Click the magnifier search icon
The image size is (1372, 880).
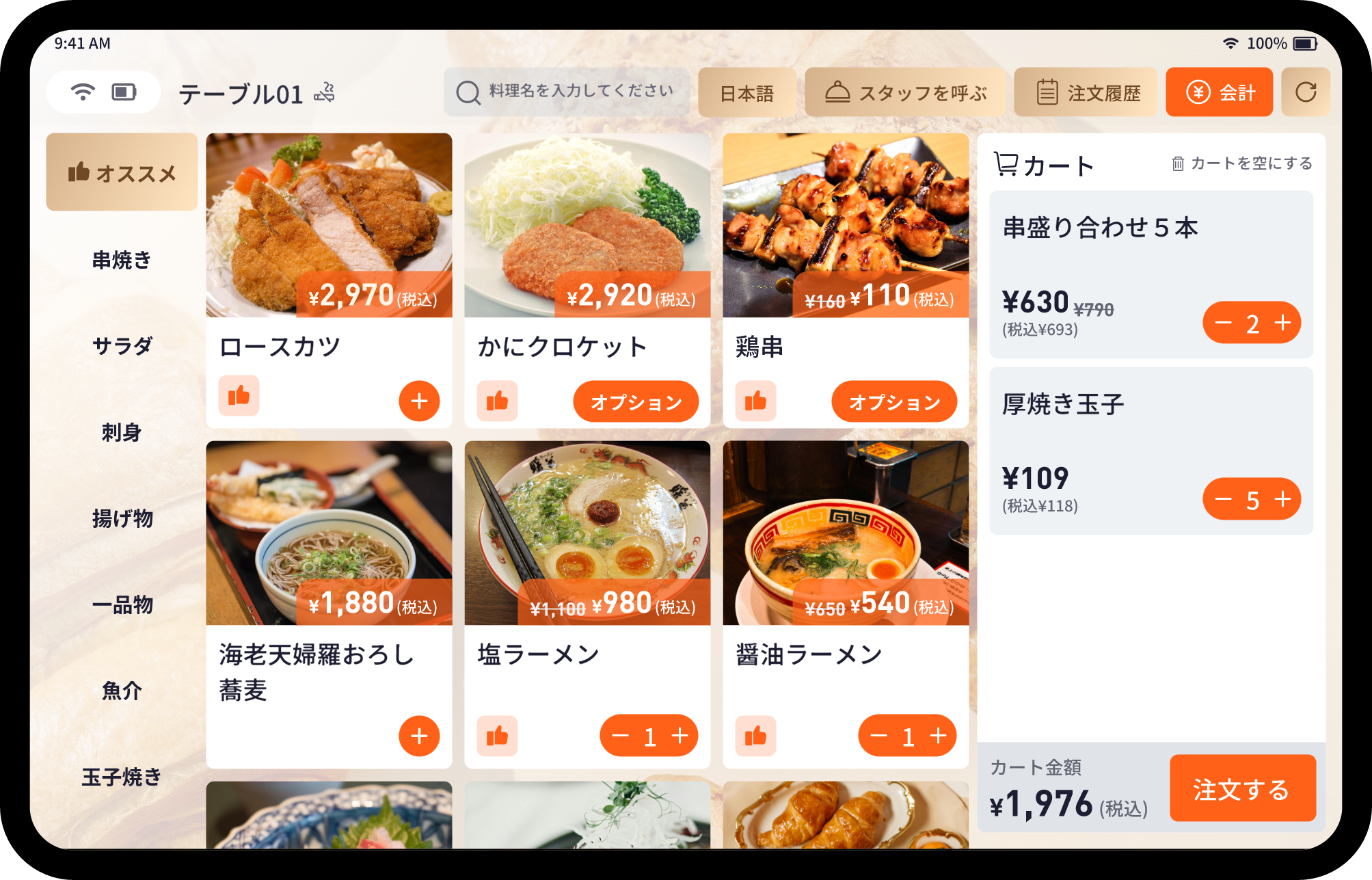coord(468,92)
